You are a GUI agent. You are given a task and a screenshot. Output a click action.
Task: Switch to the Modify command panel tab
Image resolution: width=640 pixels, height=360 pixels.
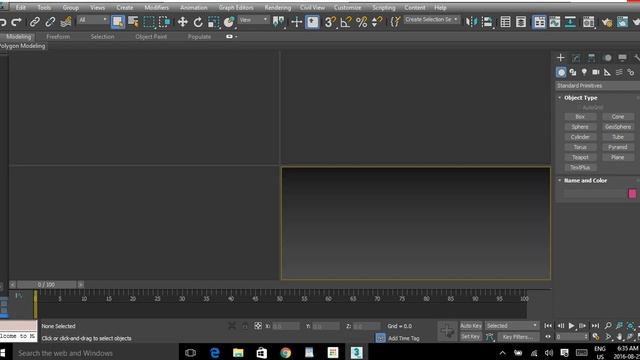tap(576, 58)
